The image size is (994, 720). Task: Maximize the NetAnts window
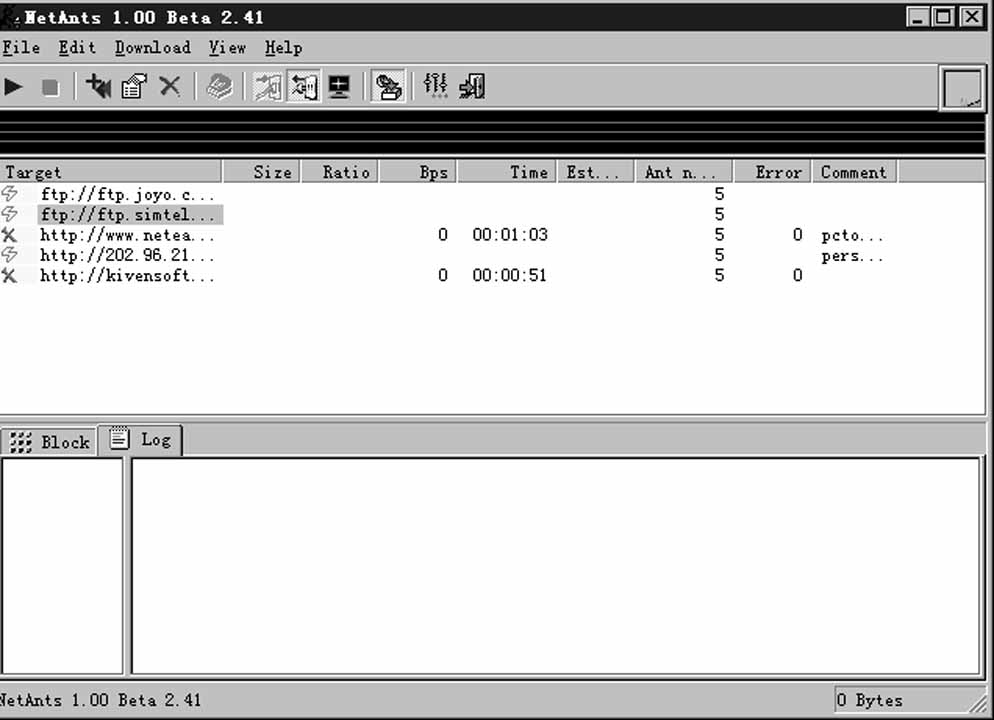944,17
